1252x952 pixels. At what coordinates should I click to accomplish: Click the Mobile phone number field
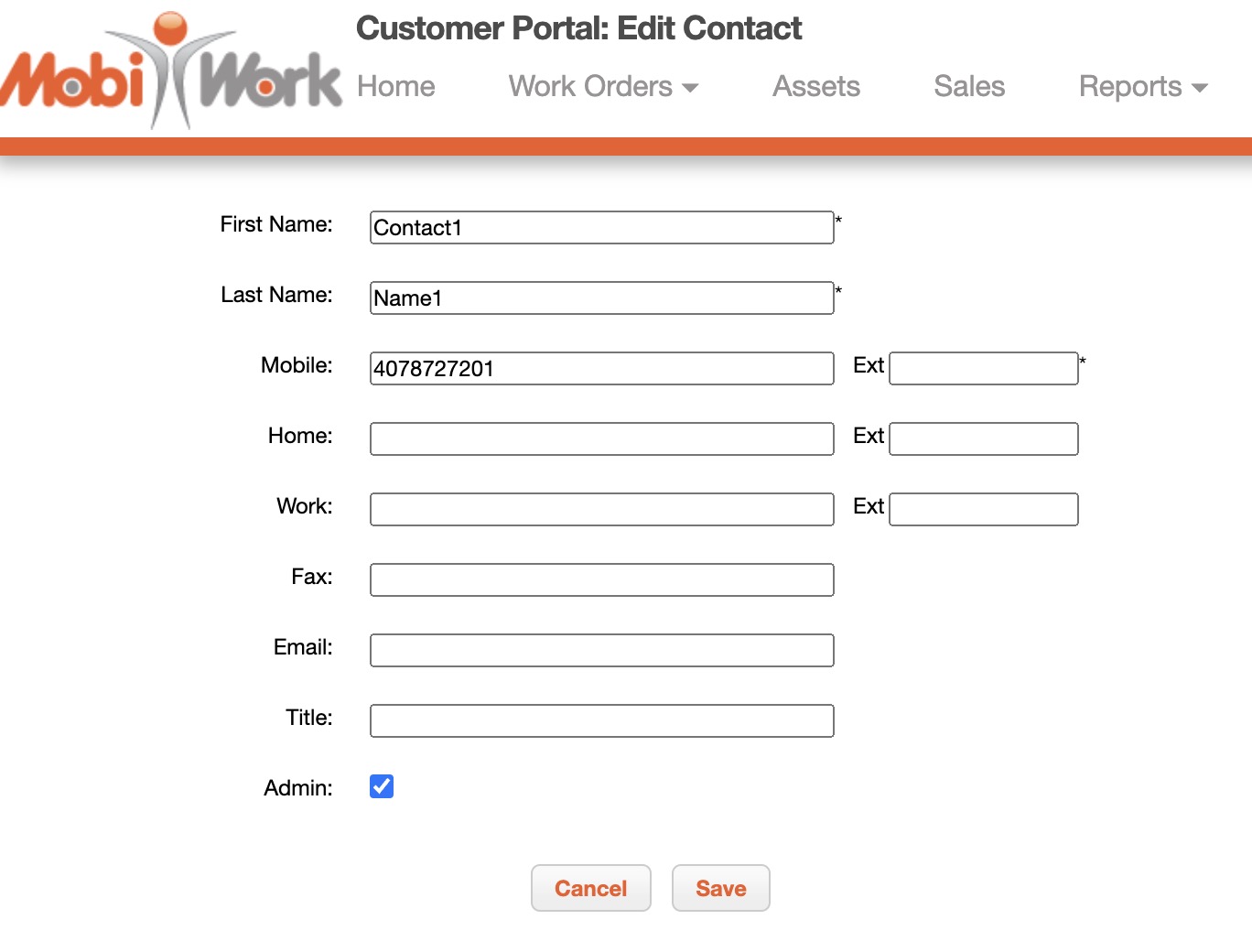tap(601, 369)
